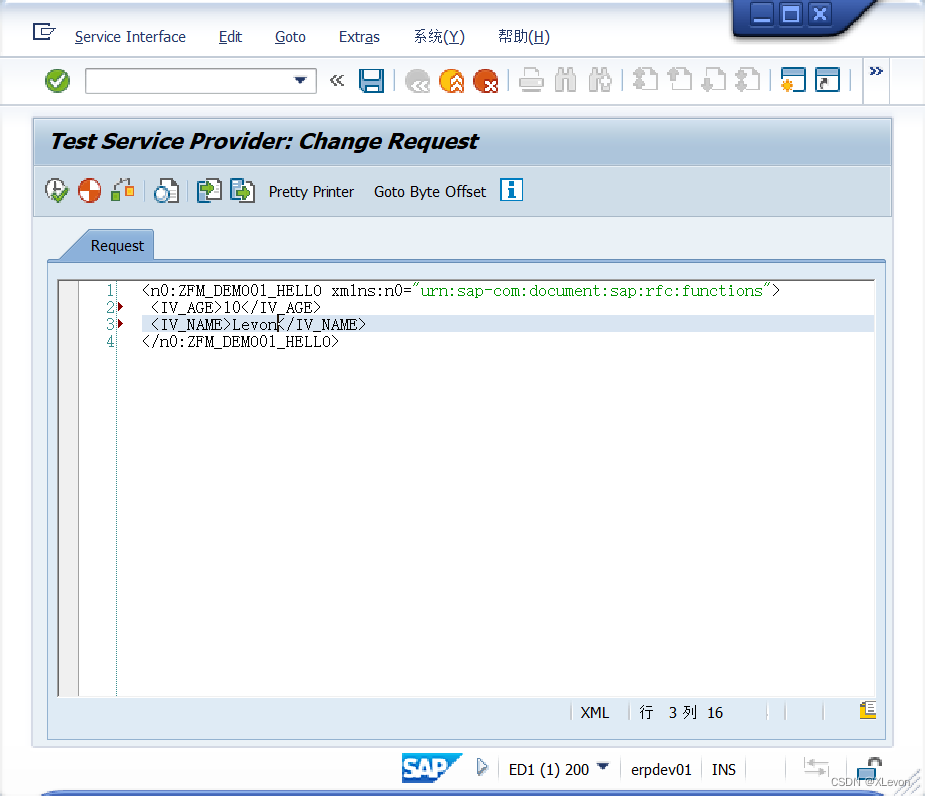Viewport: 925px width, 796px height.
Task: Click the Find binoculars icon
Action: click(x=566, y=81)
